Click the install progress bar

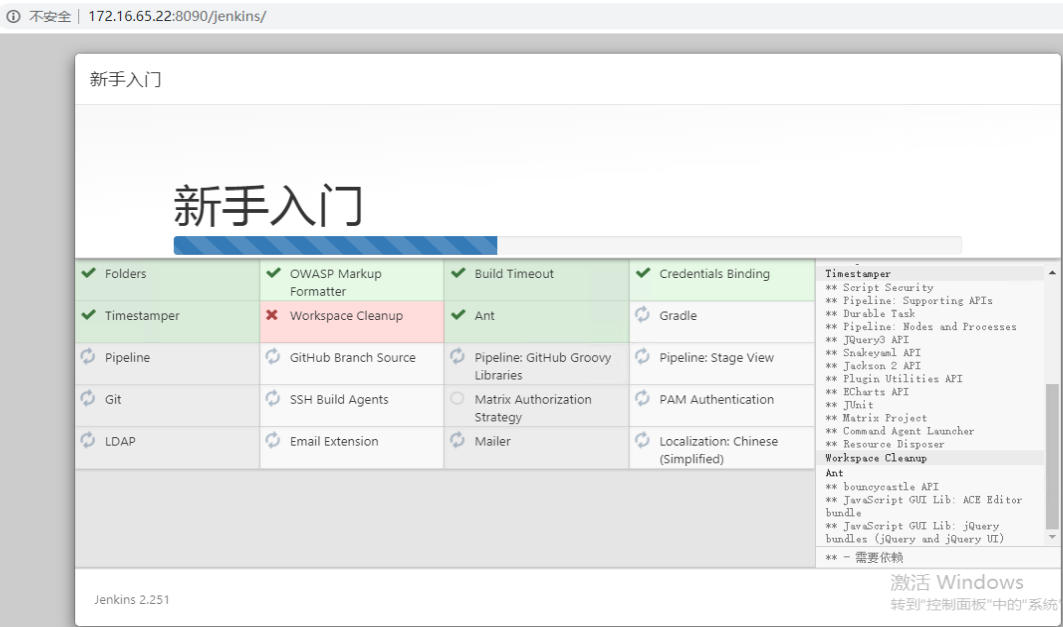pyautogui.click(x=567, y=245)
